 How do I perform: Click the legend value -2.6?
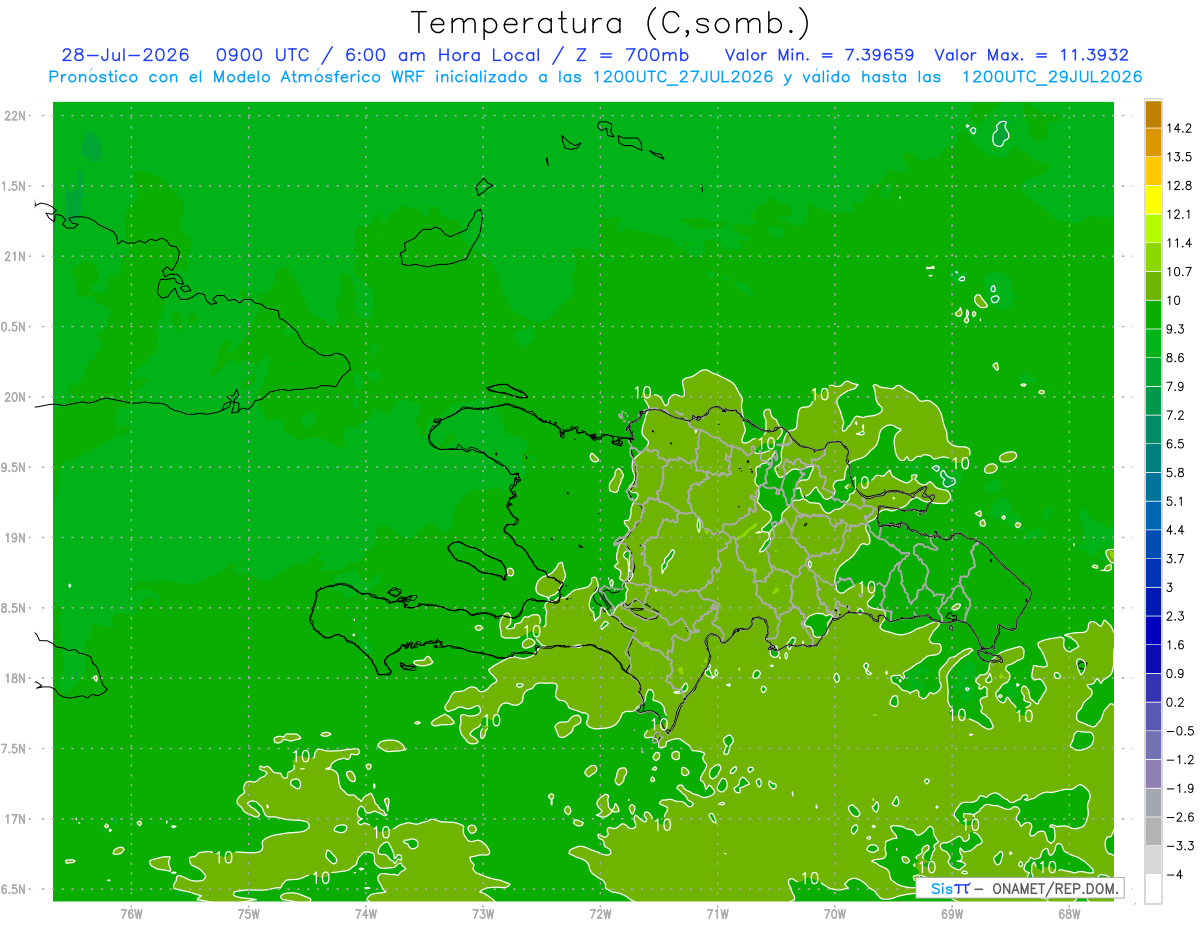coord(1179,817)
